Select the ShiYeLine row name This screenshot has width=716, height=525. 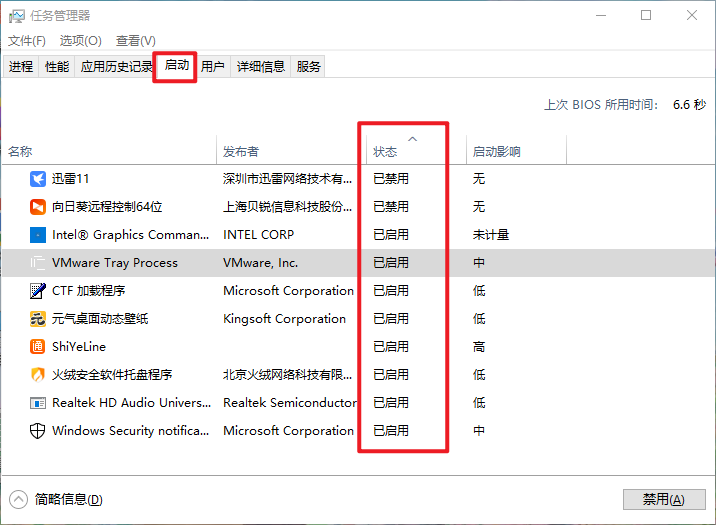[79, 347]
